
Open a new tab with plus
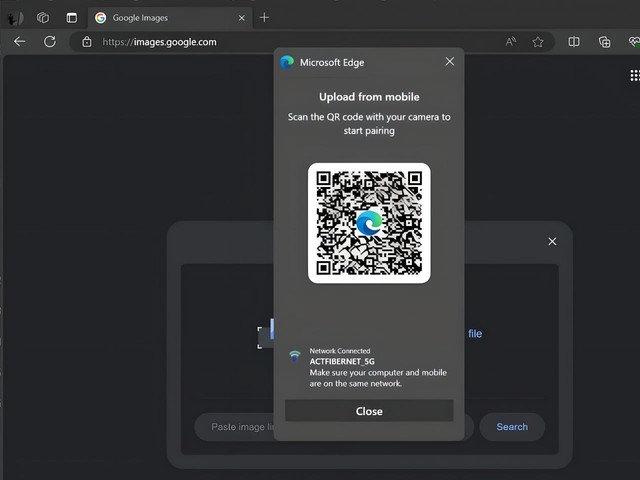tap(264, 18)
